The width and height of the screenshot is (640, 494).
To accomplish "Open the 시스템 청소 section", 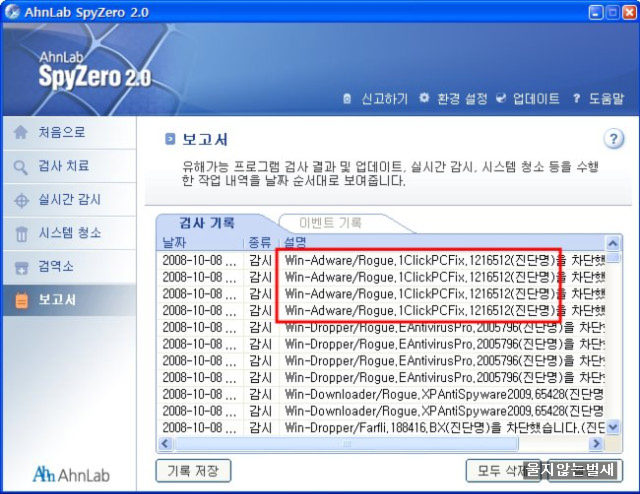I will [69, 233].
